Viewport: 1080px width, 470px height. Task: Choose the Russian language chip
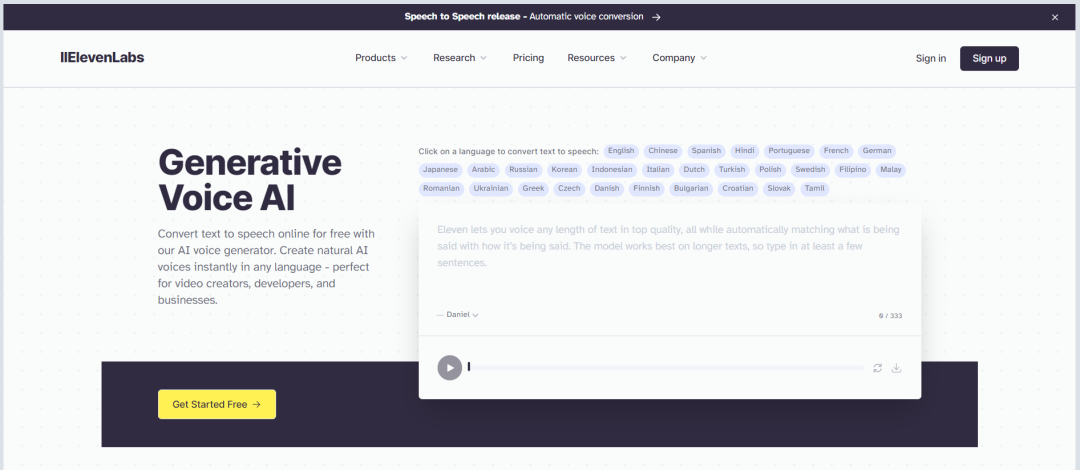click(x=523, y=170)
